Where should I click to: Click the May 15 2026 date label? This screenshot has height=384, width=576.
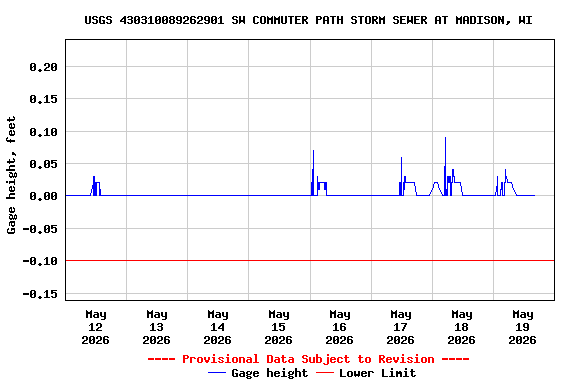tap(278, 327)
